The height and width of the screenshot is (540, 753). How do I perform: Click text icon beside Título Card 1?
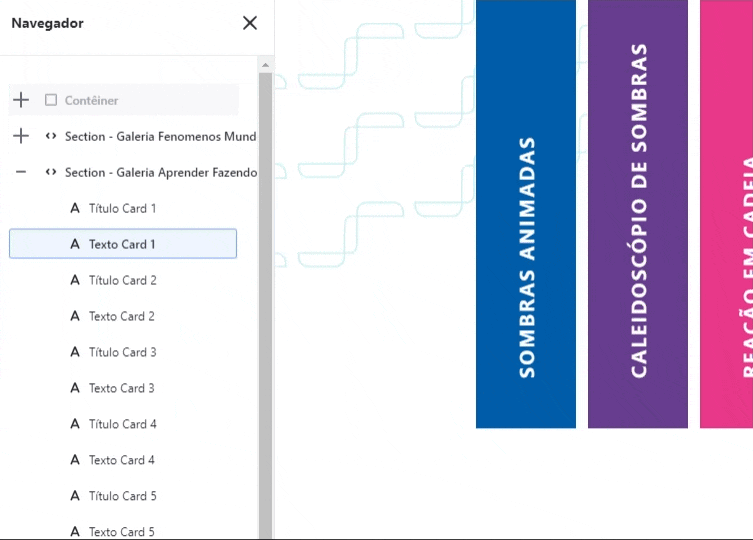click(x=75, y=208)
